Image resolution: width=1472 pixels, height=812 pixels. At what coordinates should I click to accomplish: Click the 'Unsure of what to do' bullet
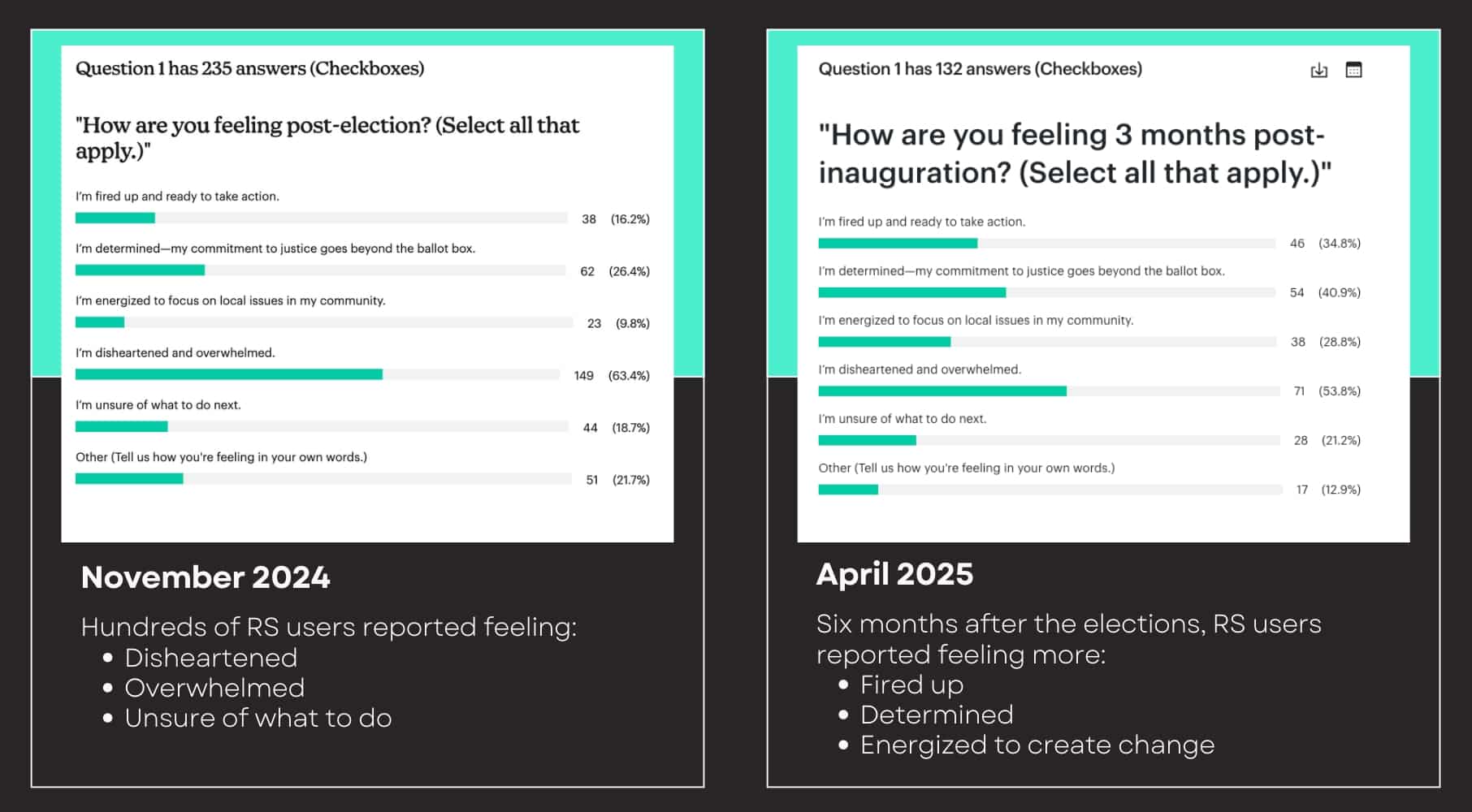[x=258, y=718]
